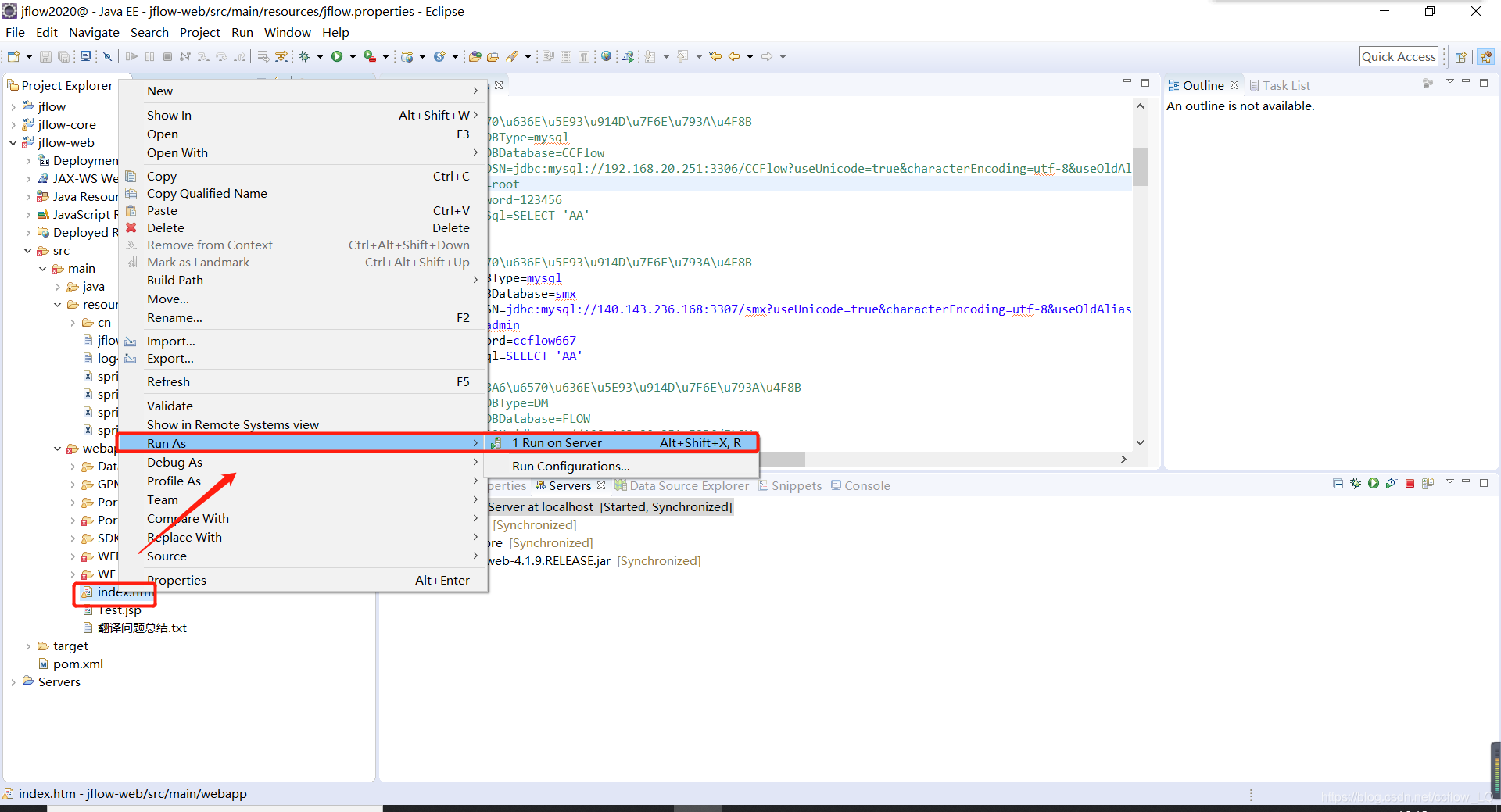The image size is (1501, 812).
Task: Click the Save All toolbar icon
Action: pos(63,56)
